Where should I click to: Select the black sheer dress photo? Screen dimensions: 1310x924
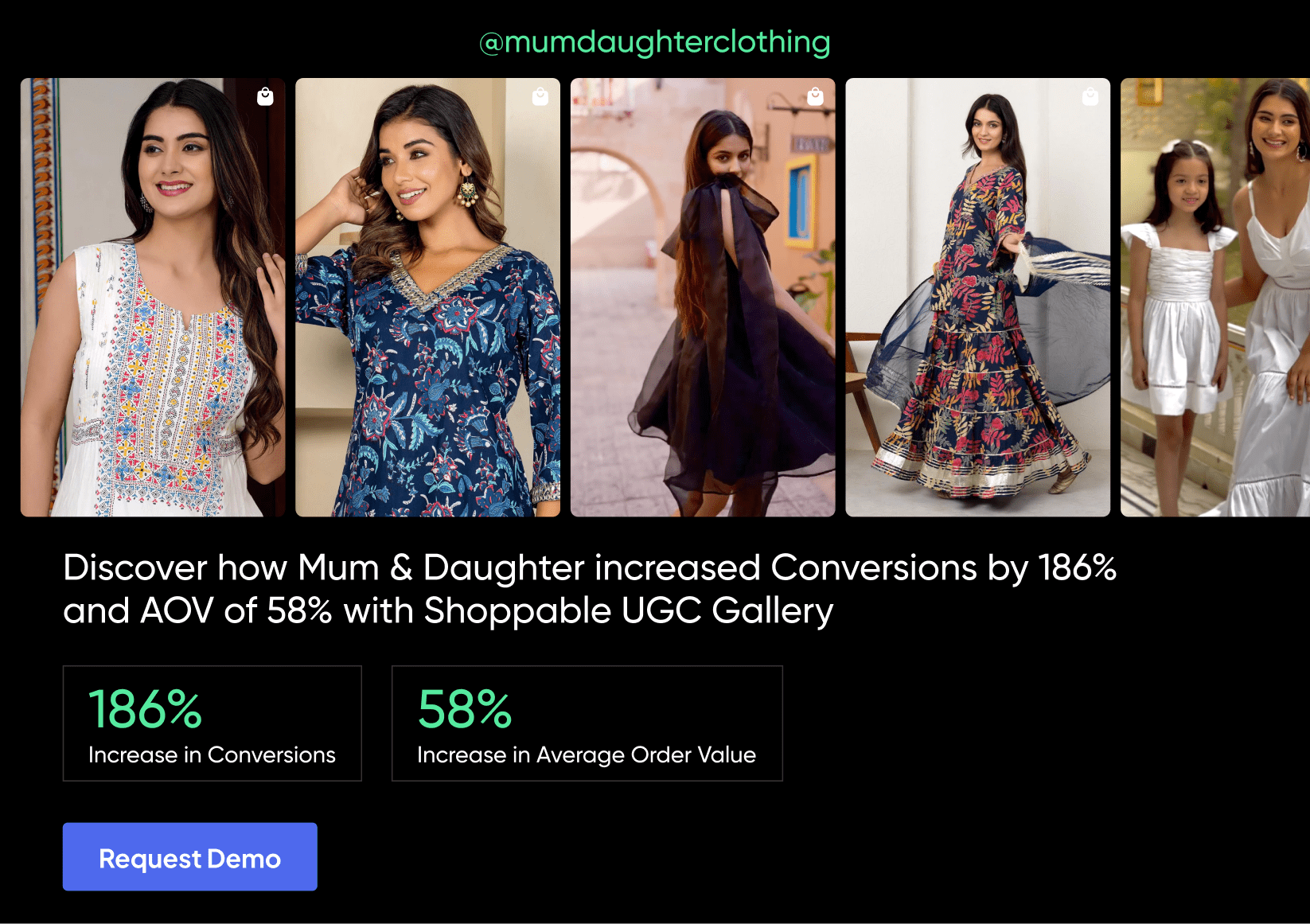point(703,318)
